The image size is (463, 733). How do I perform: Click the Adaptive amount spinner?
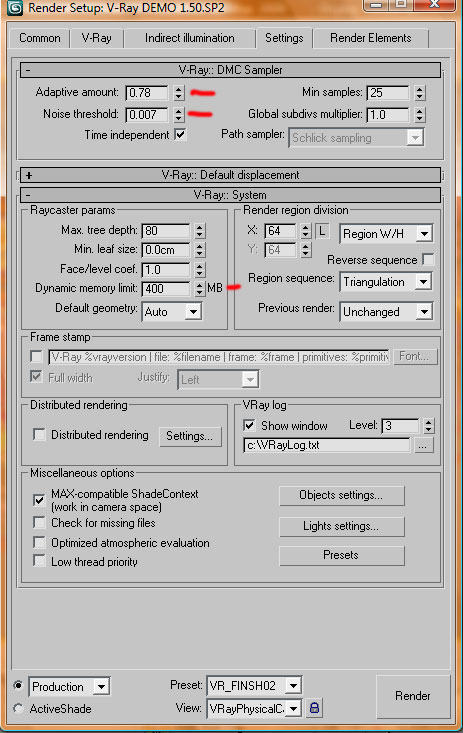point(179,93)
